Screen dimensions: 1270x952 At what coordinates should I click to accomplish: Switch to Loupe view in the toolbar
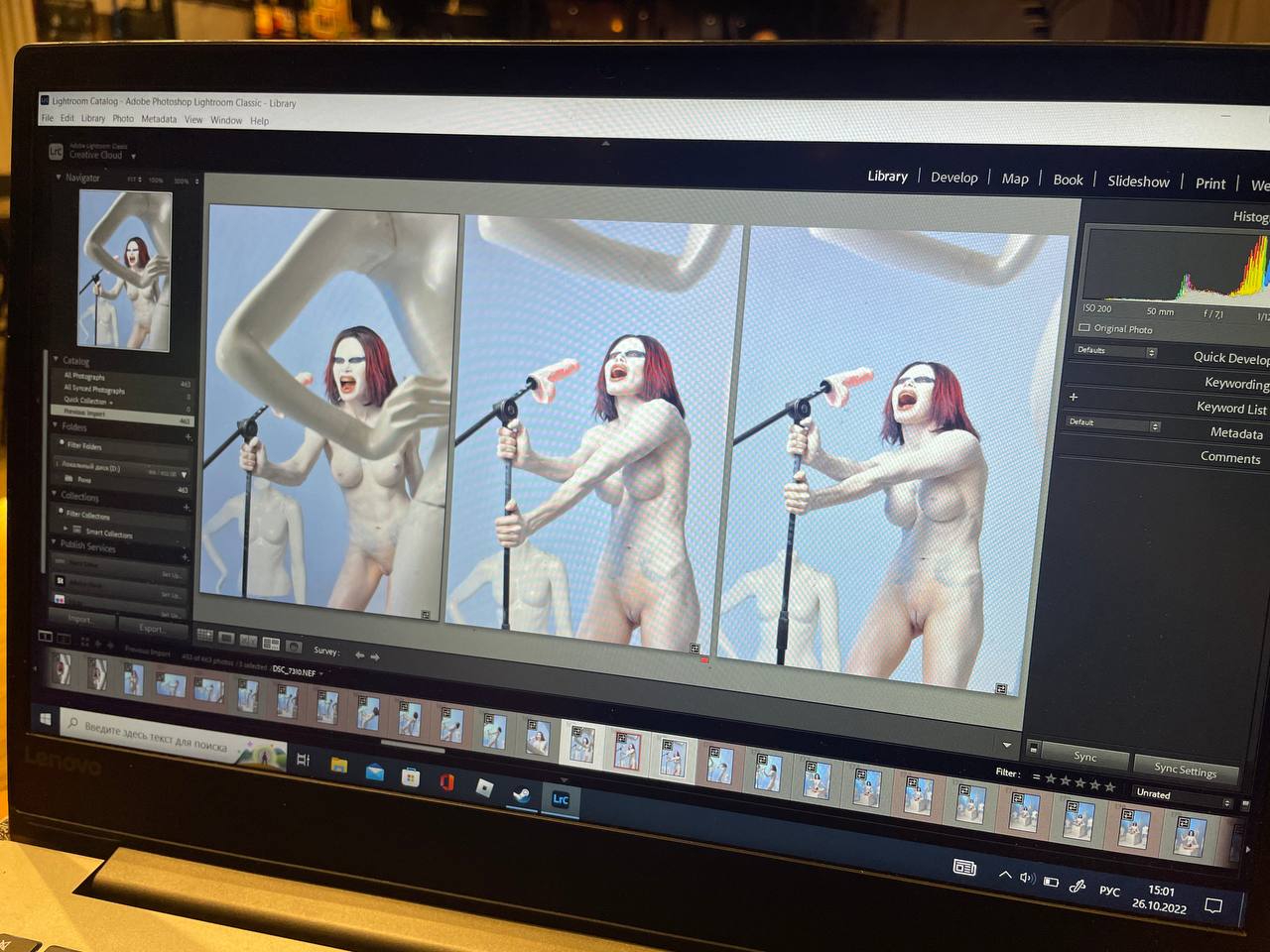point(226,638)
